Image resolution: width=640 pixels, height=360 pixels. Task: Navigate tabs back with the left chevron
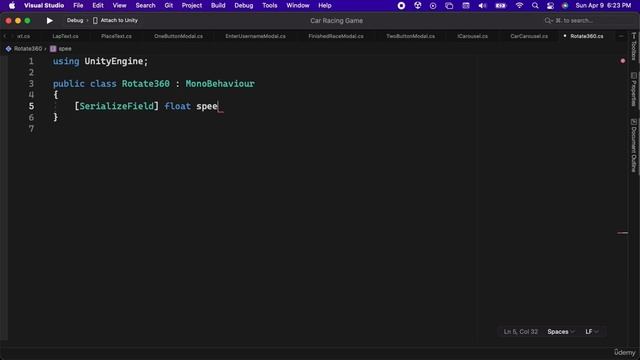coord(5,36)
